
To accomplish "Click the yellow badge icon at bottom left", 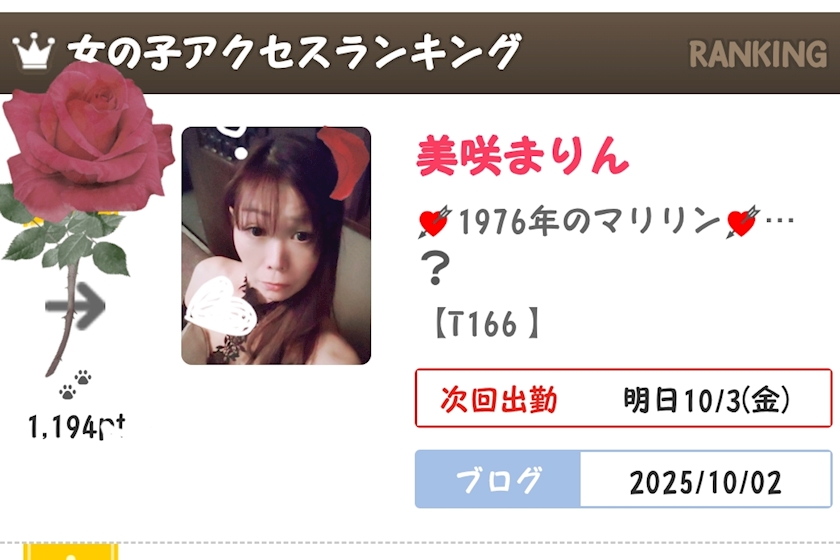I will (71, 551).
